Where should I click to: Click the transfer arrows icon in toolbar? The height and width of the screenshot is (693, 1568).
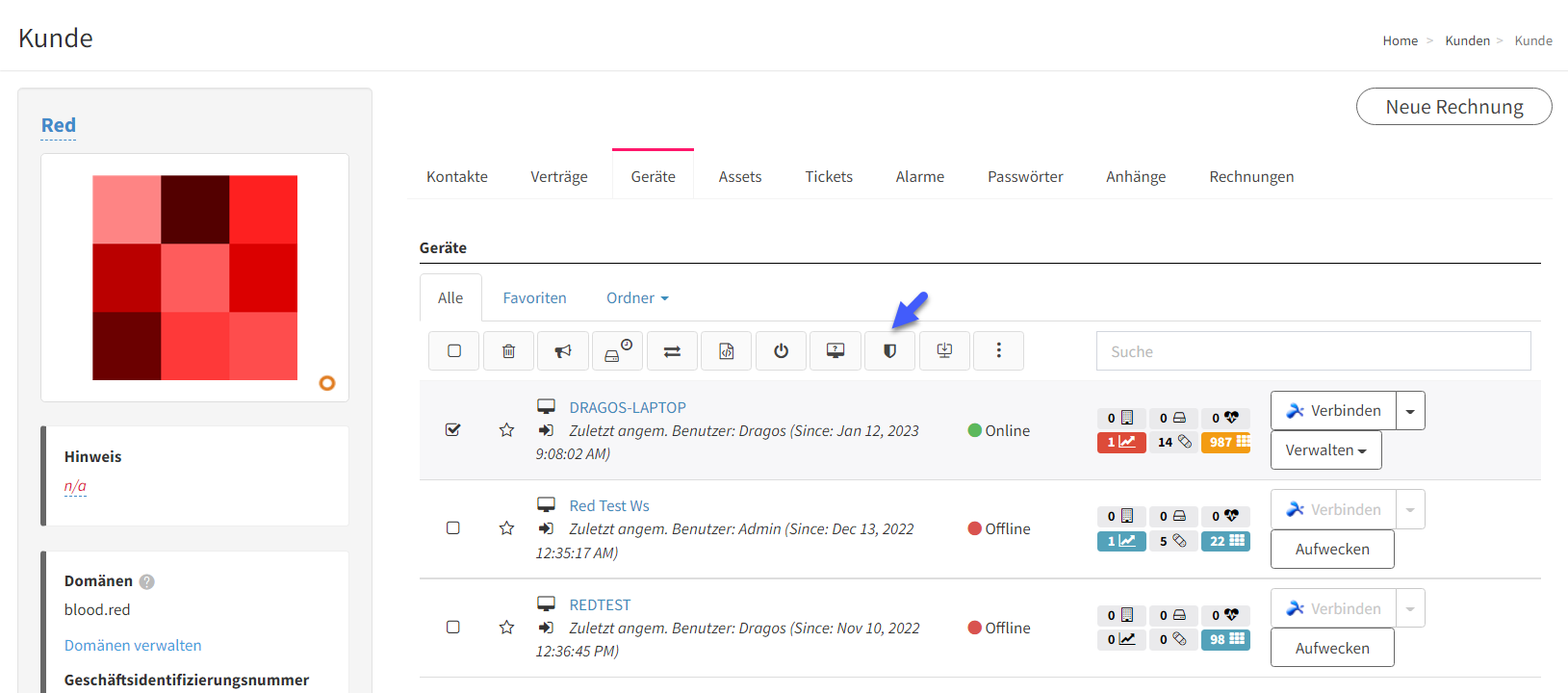tap(672, 351)
